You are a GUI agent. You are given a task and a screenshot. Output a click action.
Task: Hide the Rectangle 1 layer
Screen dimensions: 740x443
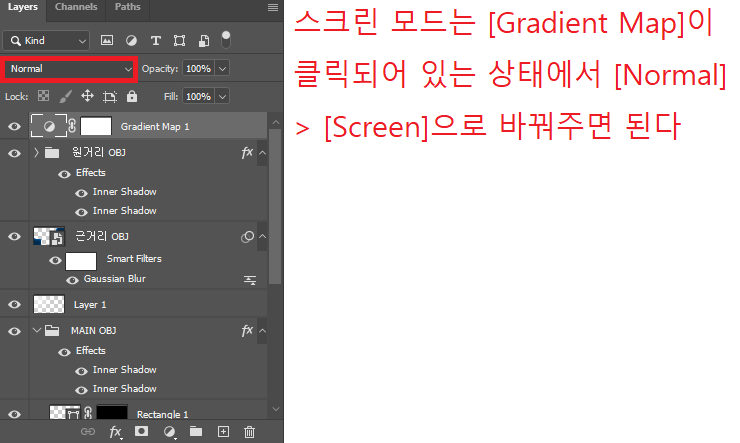pos(15,414)
